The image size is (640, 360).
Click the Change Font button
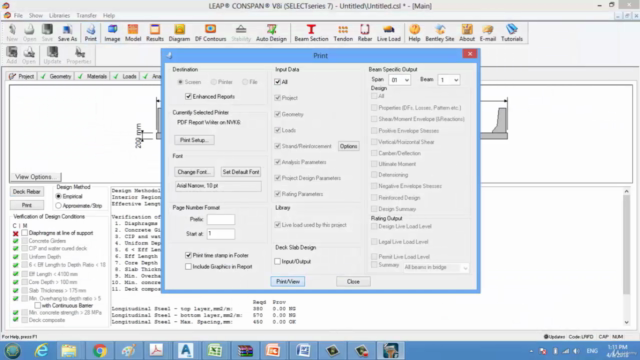point(194,172)
